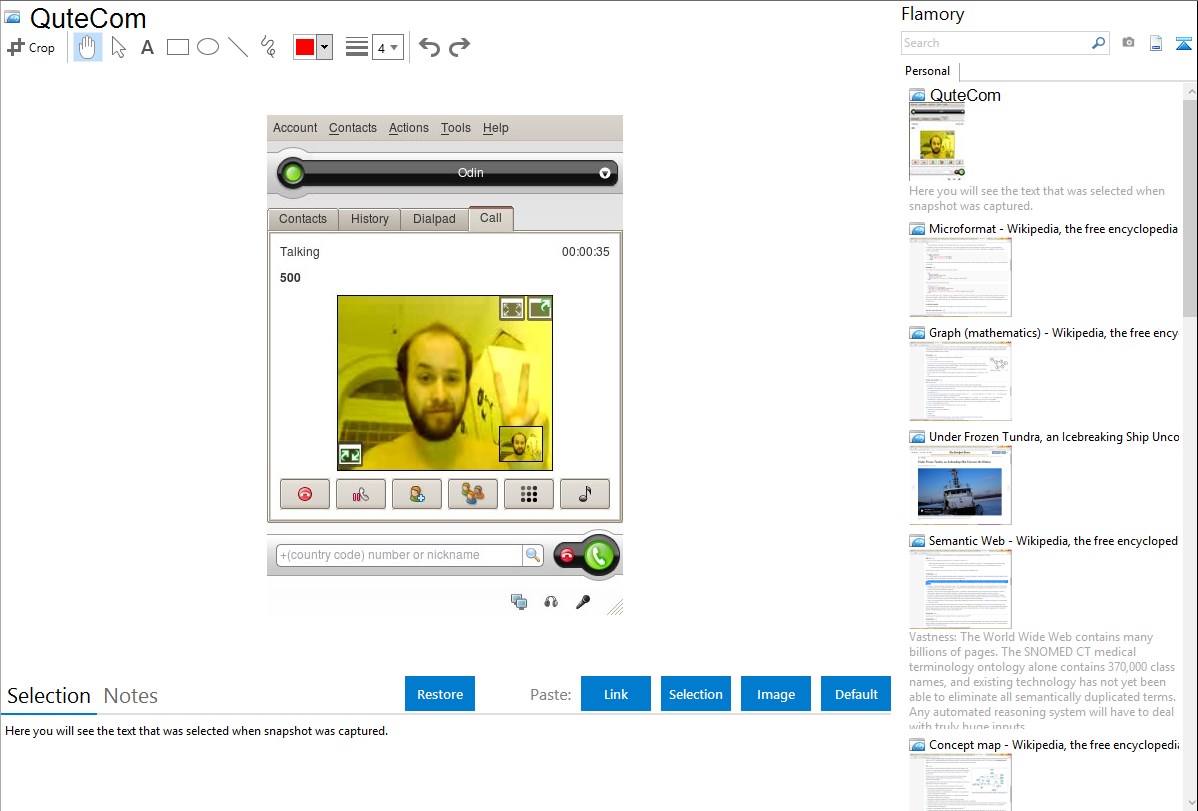Activate the hand pan tool
The height and width of the screenshot is (811, 1198).
coord(87,47)
